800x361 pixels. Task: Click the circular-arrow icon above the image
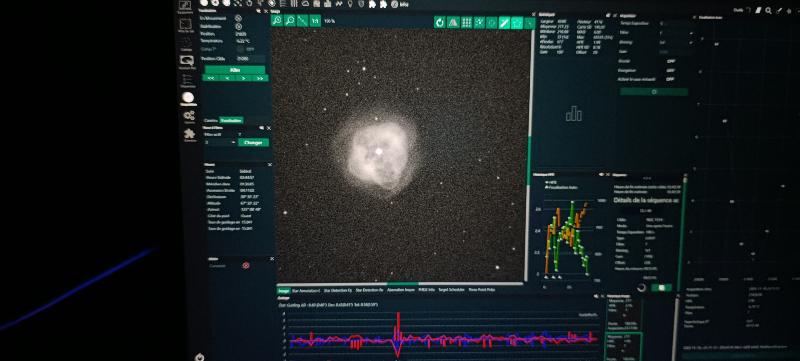click(440, 22)
